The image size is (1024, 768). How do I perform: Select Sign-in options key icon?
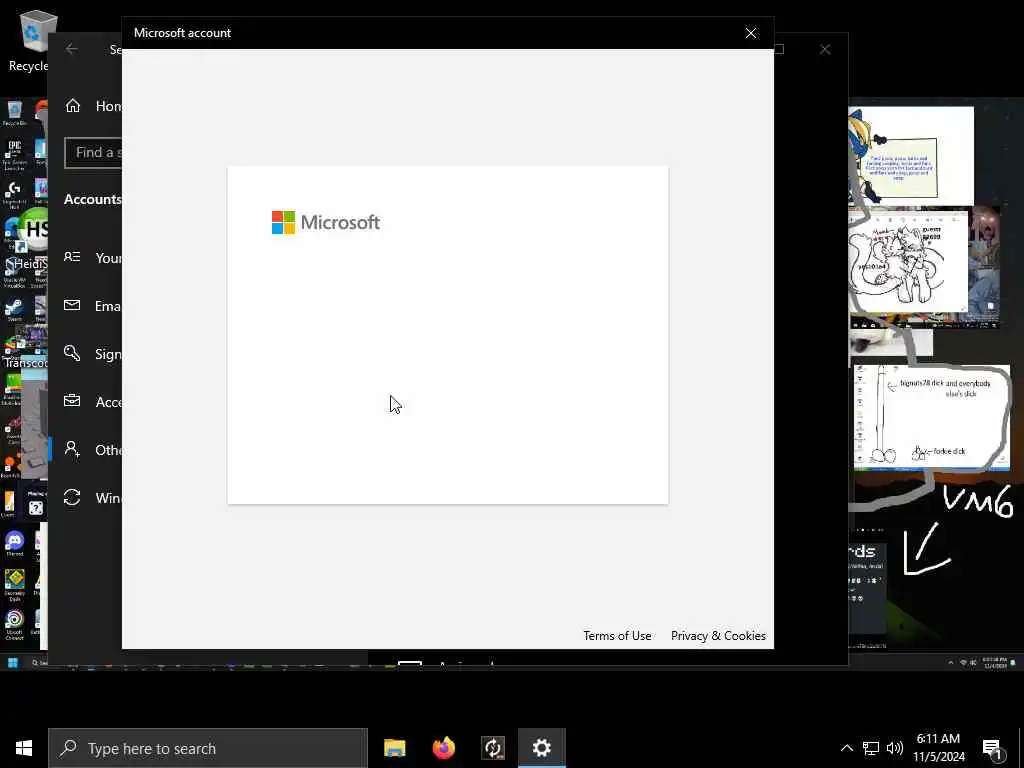point(72,353)
